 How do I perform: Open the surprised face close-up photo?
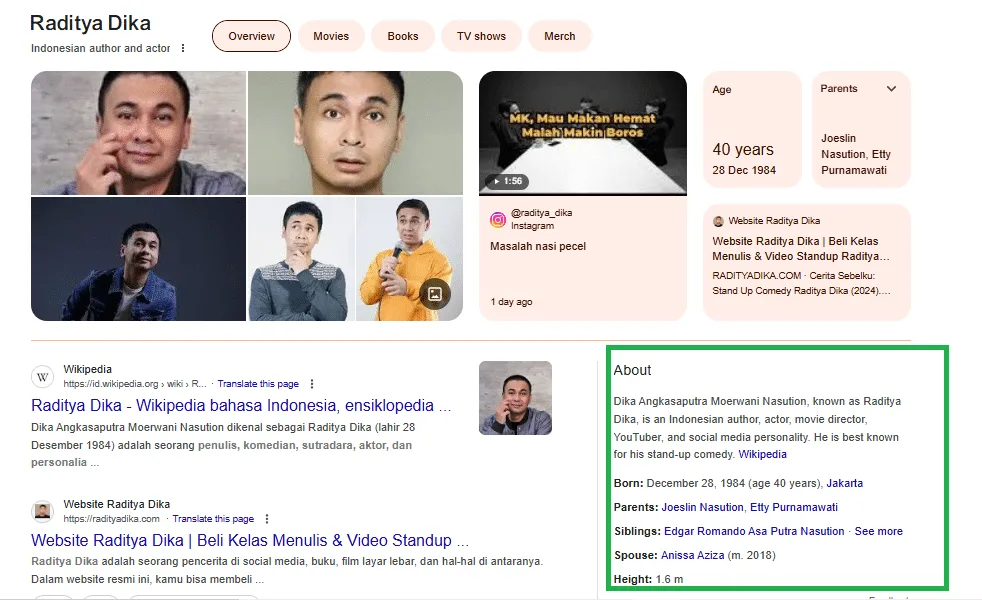[x=355, y=133]
